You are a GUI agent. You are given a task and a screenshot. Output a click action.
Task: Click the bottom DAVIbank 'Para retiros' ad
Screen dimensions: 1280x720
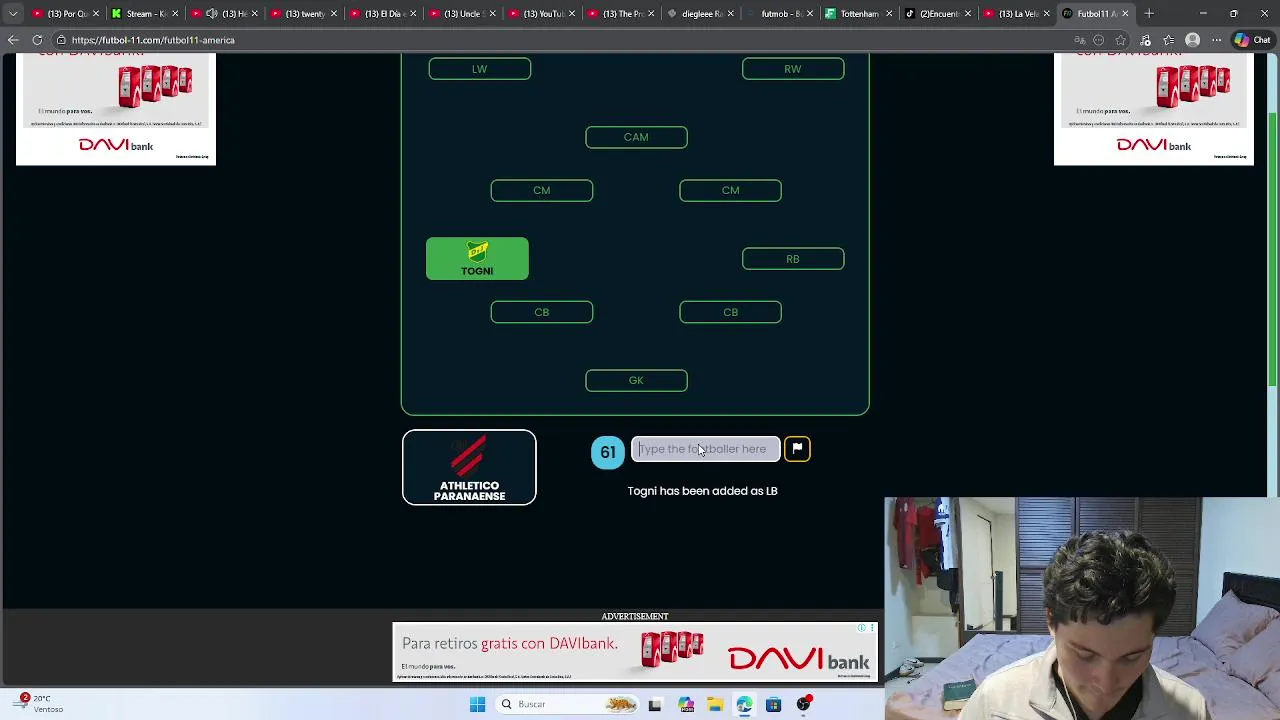[x=635, y=652]
